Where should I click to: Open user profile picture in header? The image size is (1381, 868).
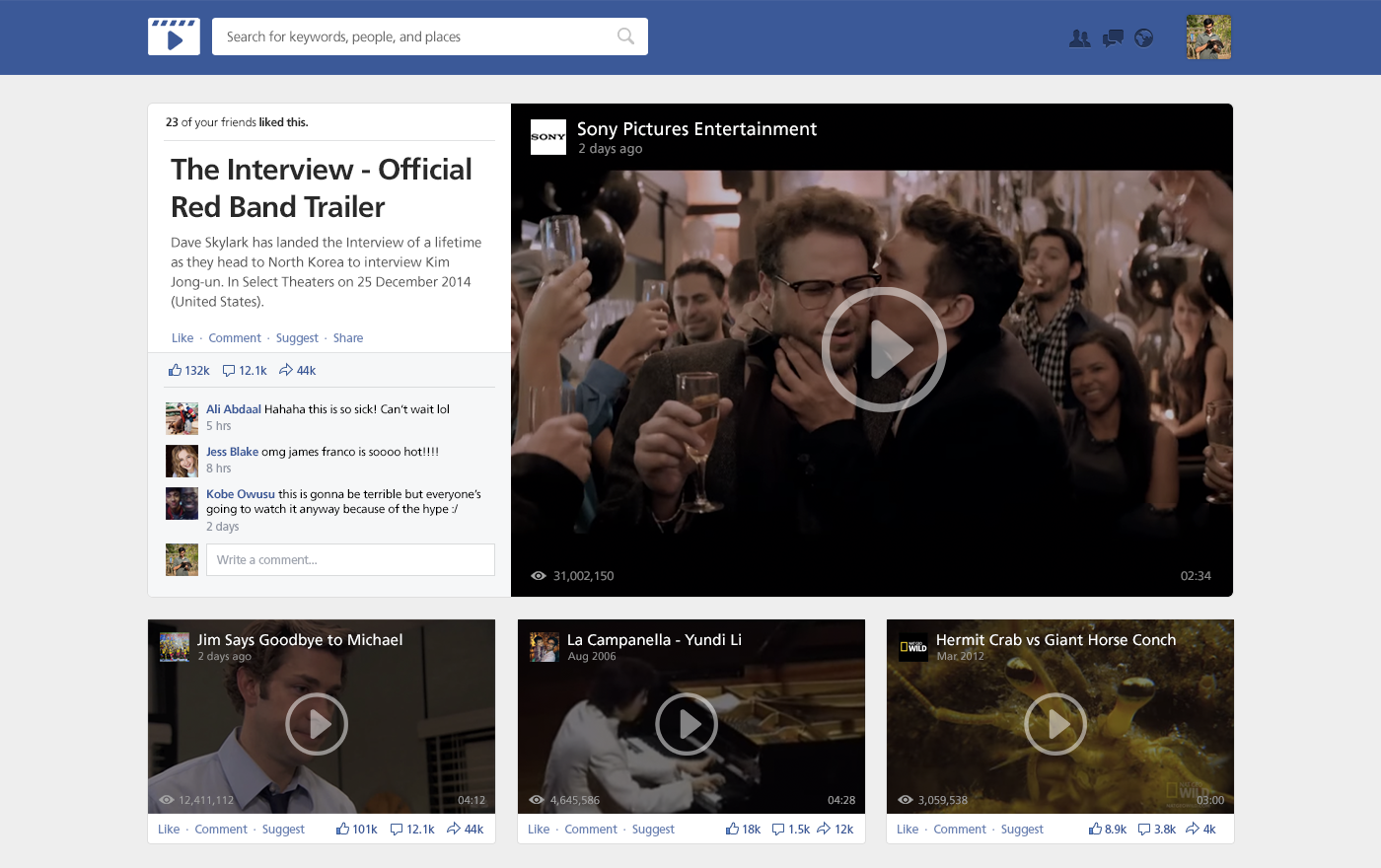point(1208,37)
